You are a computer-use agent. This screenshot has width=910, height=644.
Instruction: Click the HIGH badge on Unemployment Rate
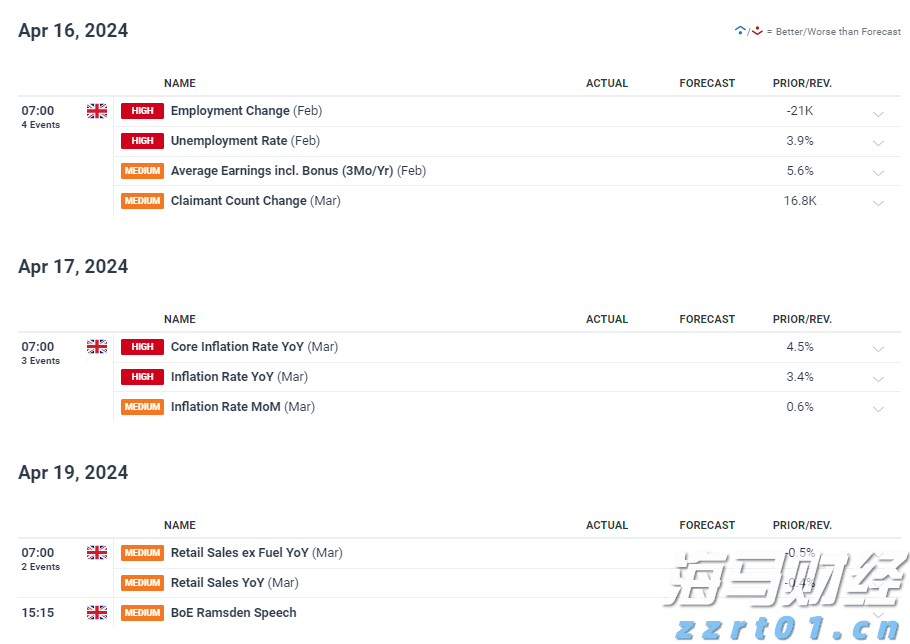click(142, 140)
